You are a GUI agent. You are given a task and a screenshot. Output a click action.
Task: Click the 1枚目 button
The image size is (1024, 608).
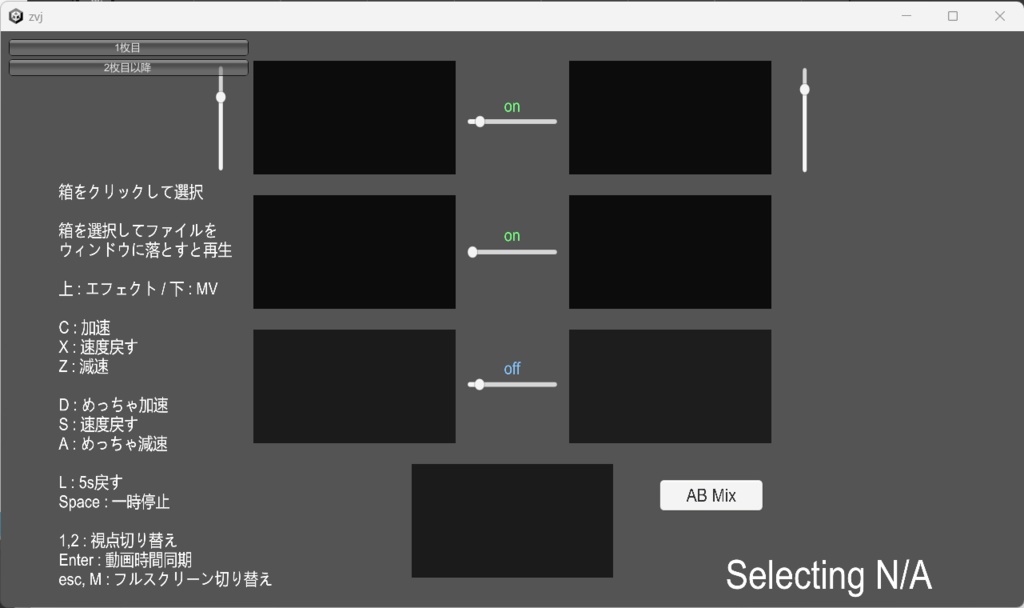128,46
